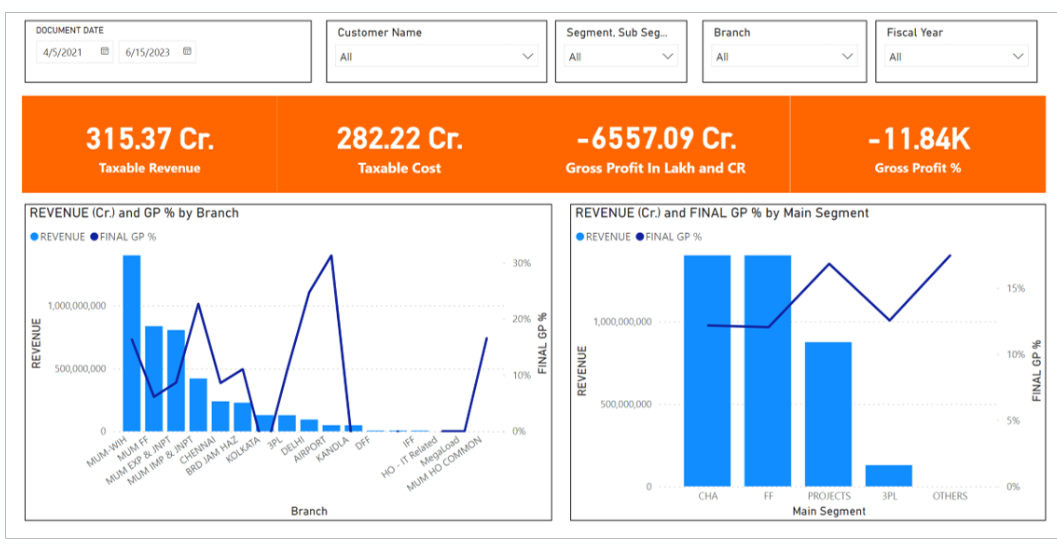Screen dimensions: 1057x544
Task: Click the 6/15/2023 end date field
Action: pyautogui.click(x=148, y=52)
